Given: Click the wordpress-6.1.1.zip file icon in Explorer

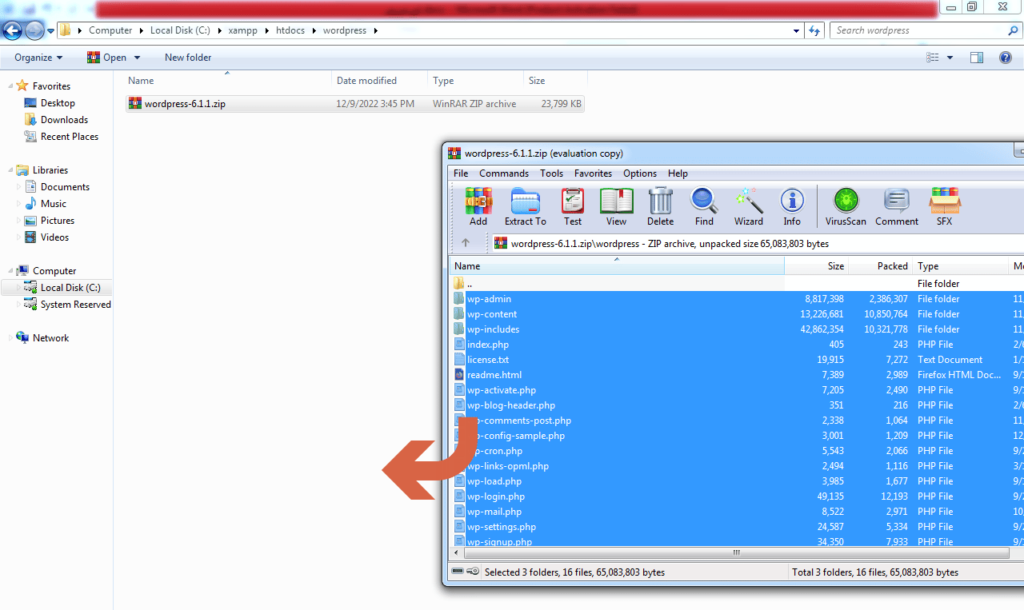Looking at the screenshot, I should tap(135, 103).
